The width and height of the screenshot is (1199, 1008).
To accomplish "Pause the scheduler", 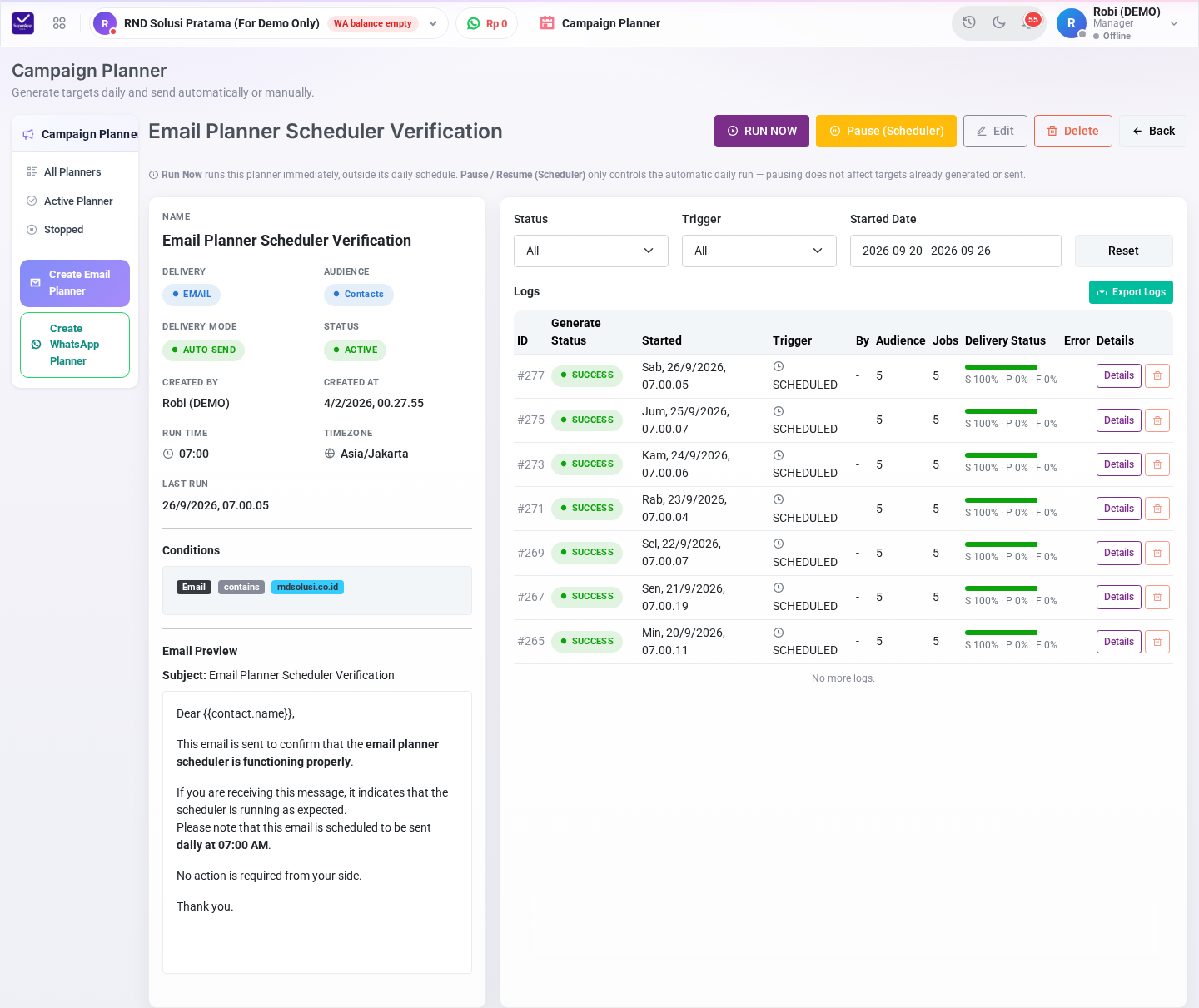I will pos(886,131).
